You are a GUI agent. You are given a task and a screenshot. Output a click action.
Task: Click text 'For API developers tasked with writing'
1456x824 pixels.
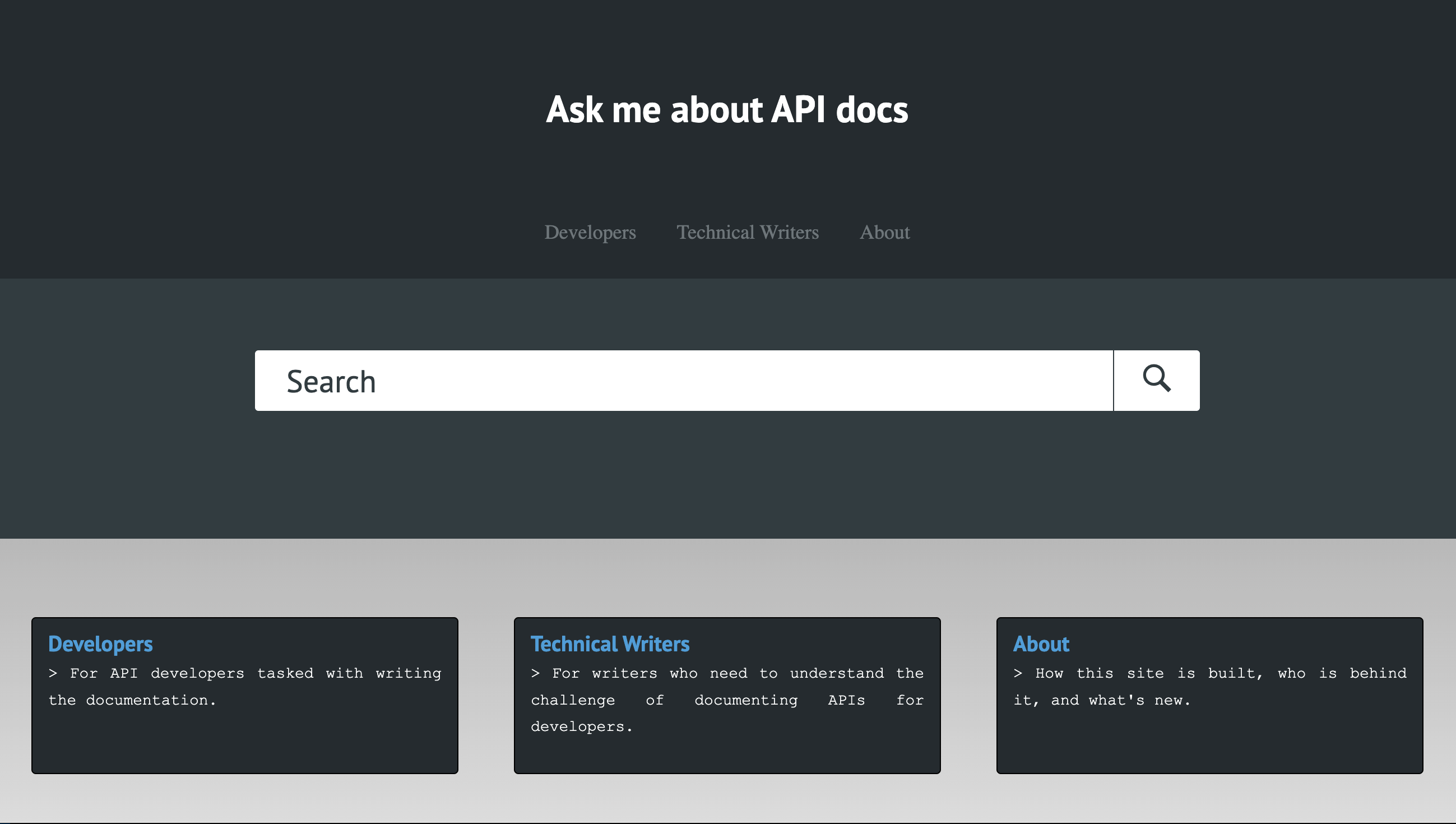pyautogui.click(x=256, y=673)
